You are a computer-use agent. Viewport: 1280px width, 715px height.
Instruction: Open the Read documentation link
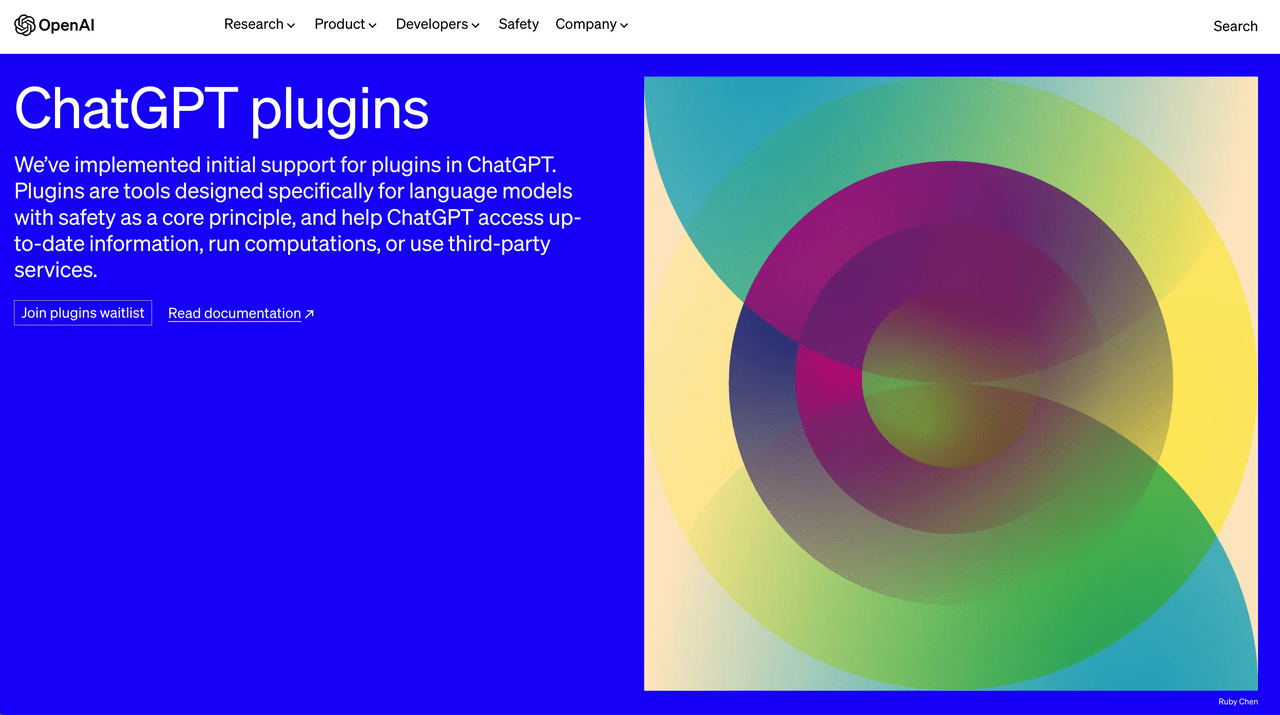235,313
